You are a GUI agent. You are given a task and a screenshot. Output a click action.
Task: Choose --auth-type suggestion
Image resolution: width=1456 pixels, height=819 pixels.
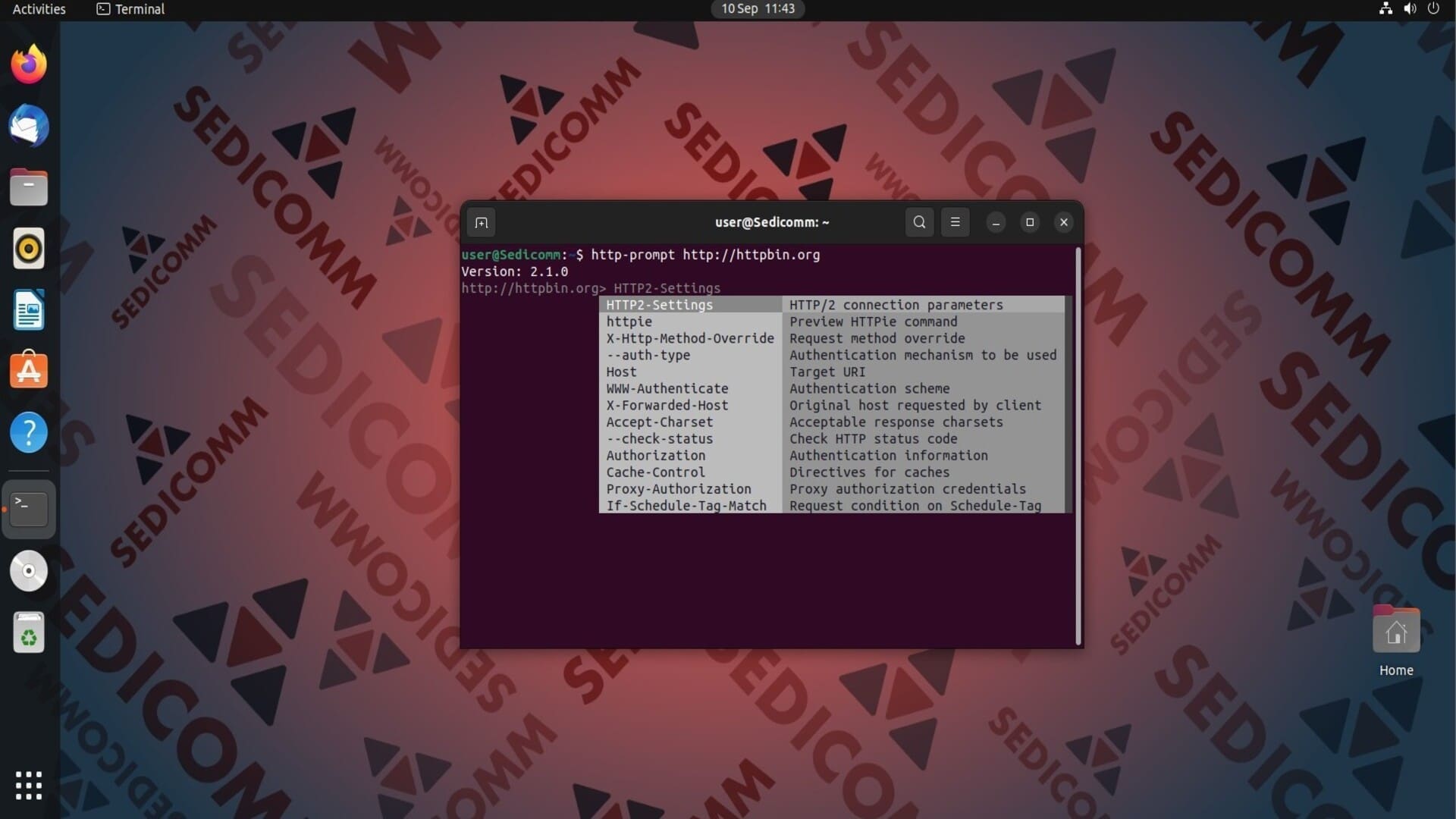click(690, 355)
